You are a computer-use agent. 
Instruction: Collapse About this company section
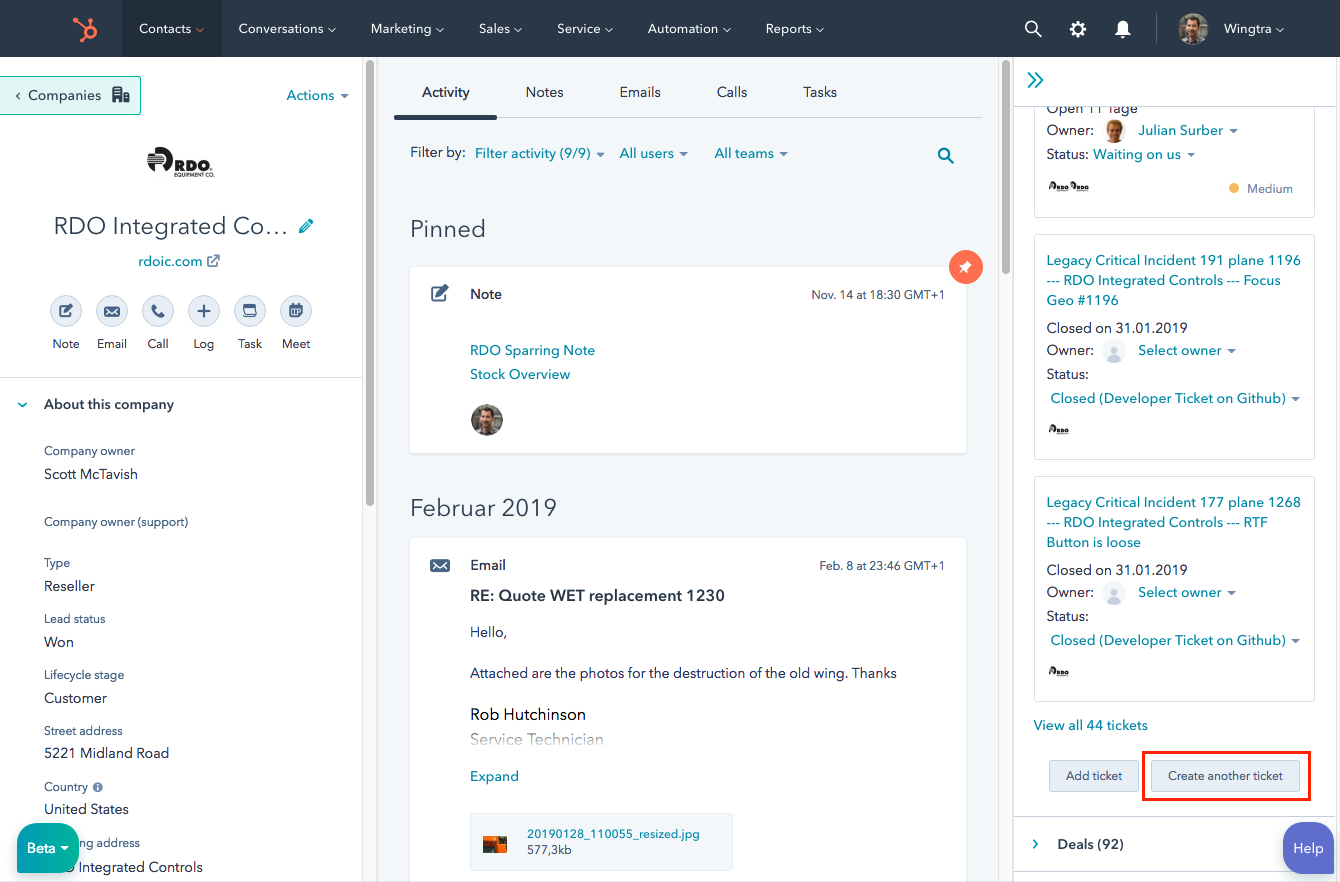[23, 405]
